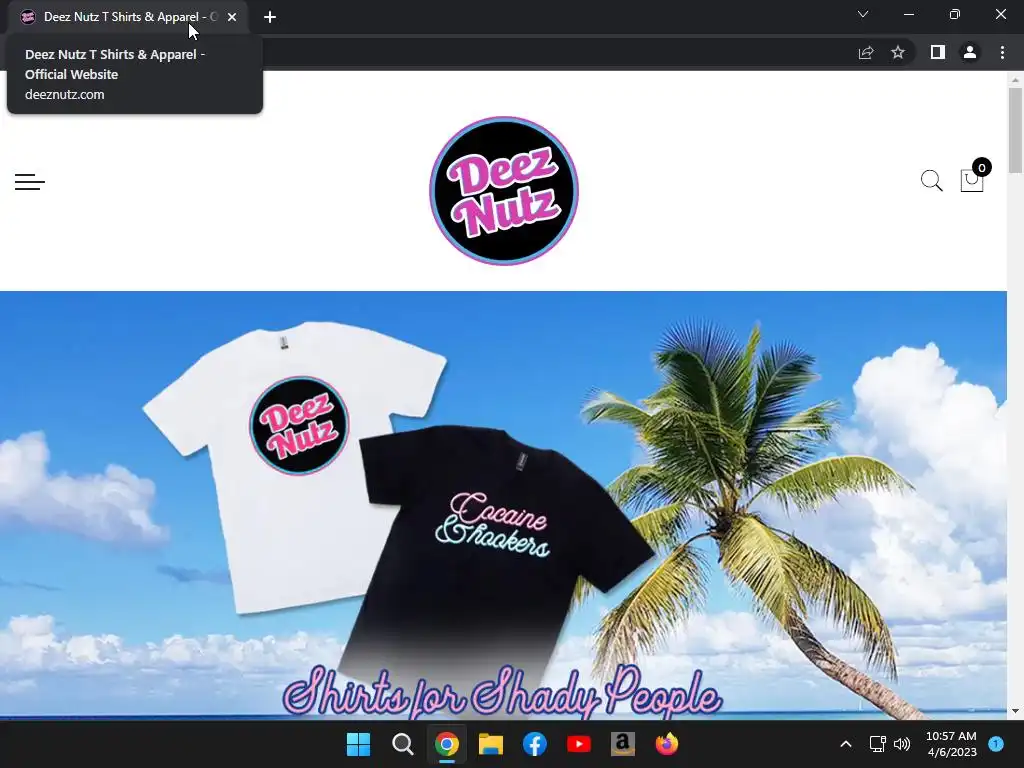The width and height of the screenshot is (1024, 768).
Task: Close the Deez Nutz T Shirts tab
Action: (x=232, y=17)
